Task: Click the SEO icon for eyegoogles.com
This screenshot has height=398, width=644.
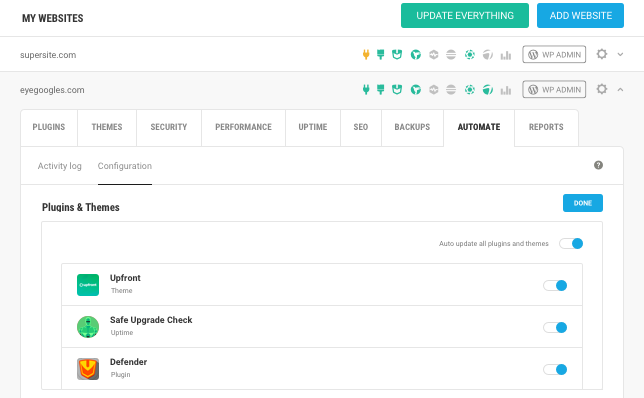Action: click(451, 89)
